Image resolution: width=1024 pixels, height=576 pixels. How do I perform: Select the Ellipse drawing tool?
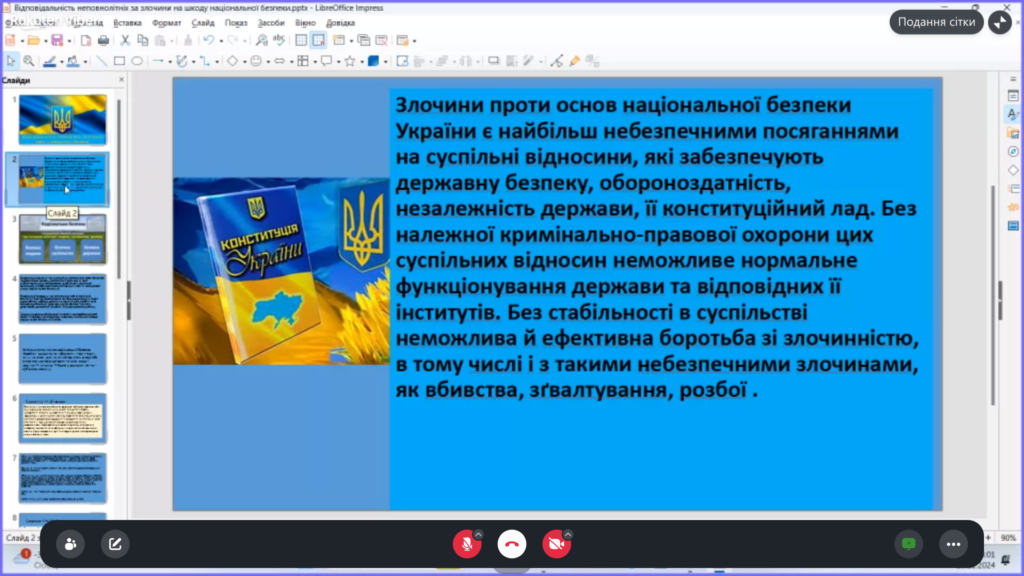(137, 61)
